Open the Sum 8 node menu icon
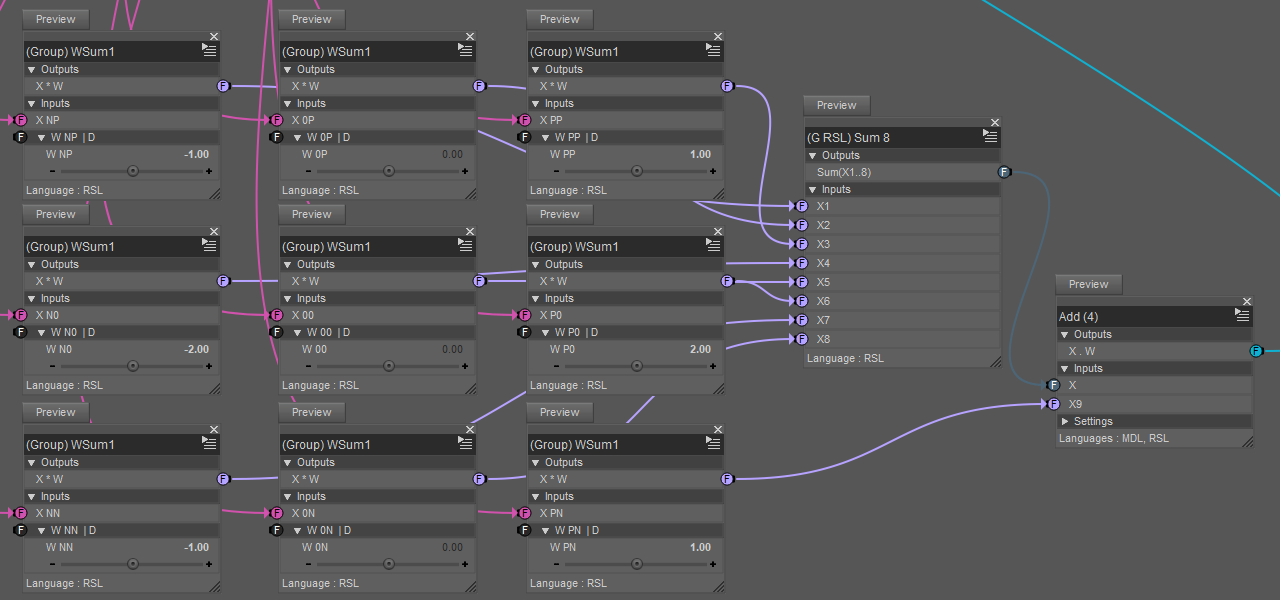The width and height of the screenshot is (1280, 600). 991,137
